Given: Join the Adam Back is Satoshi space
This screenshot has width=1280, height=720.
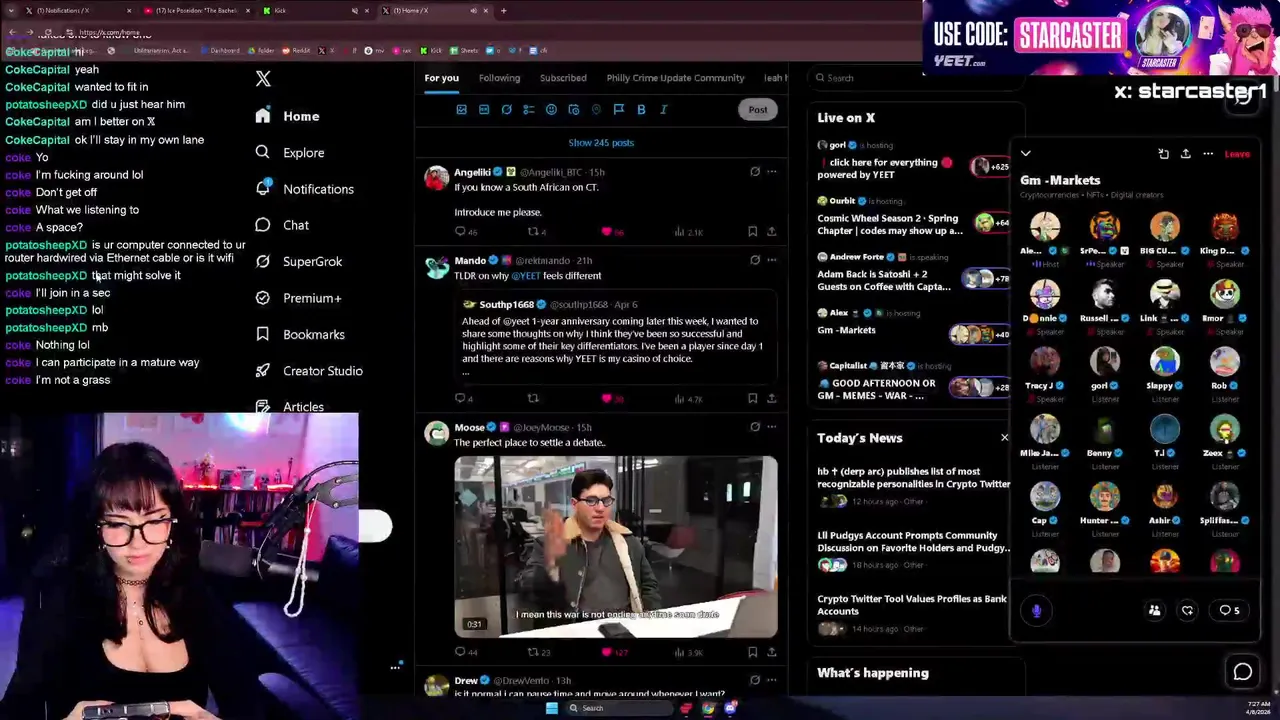Looking at the screenshot, I should 913,274.
